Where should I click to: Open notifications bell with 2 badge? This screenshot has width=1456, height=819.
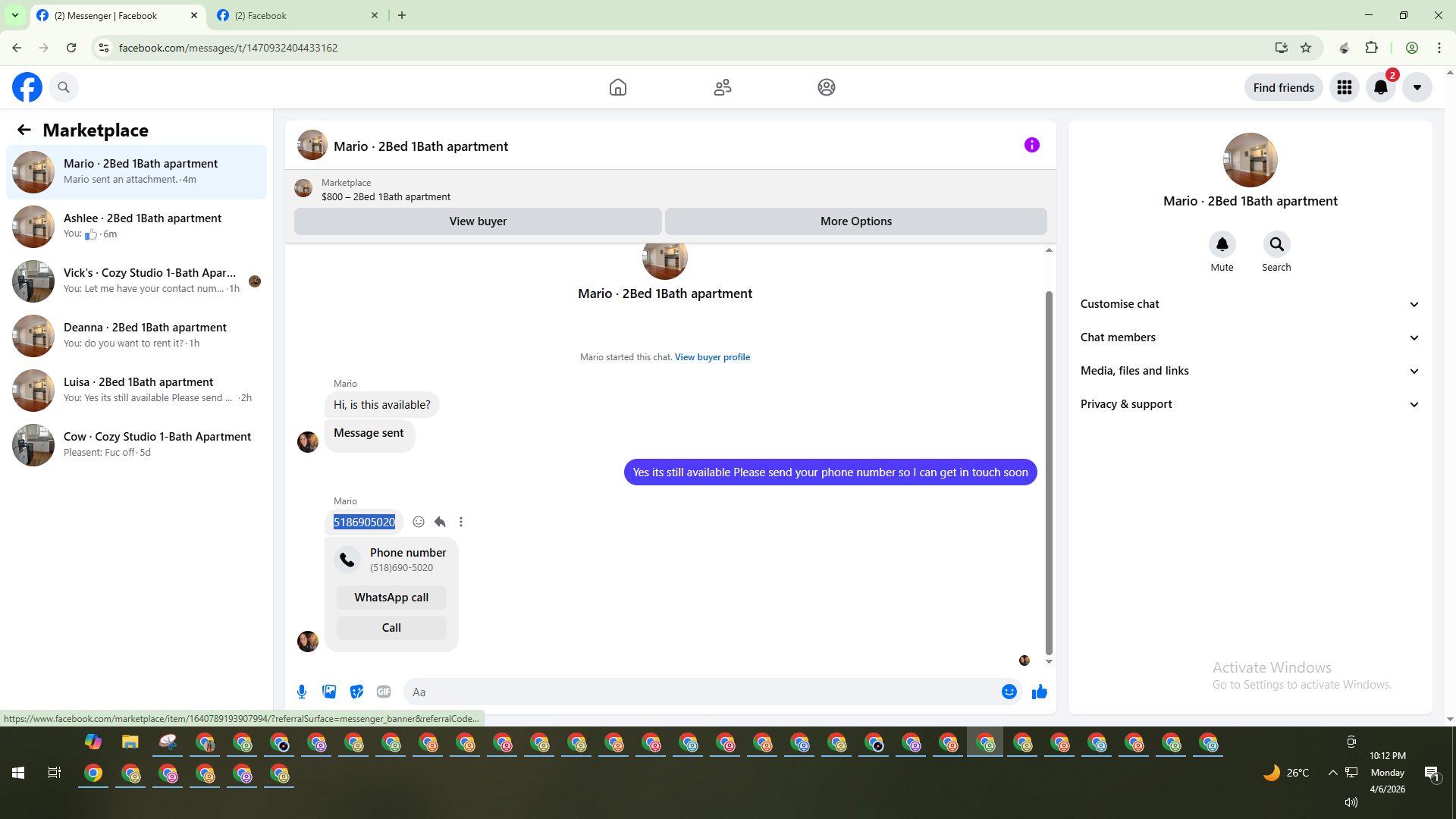1381,87
